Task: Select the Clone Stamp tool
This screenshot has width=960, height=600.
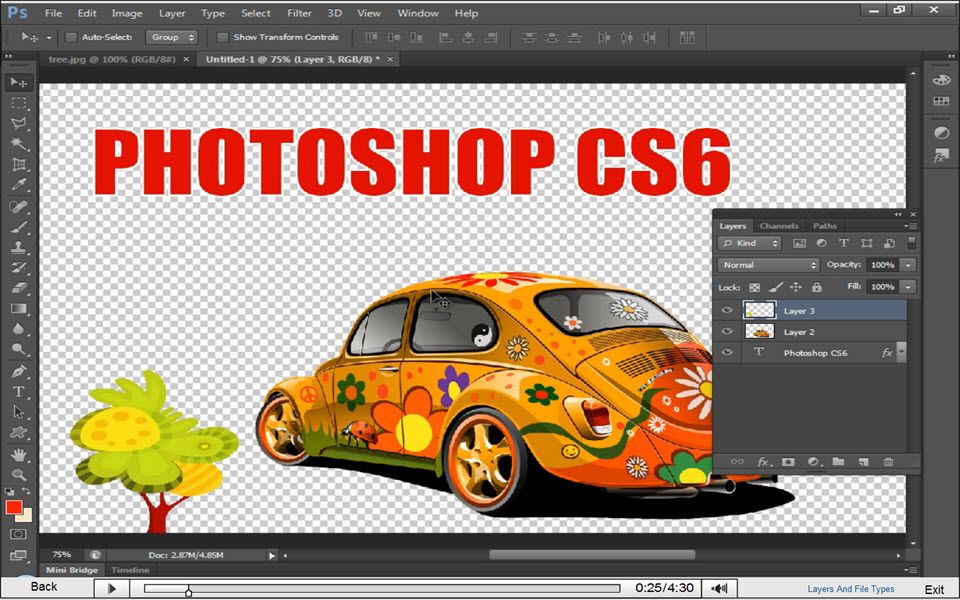Action: click(x=19, y=247)
